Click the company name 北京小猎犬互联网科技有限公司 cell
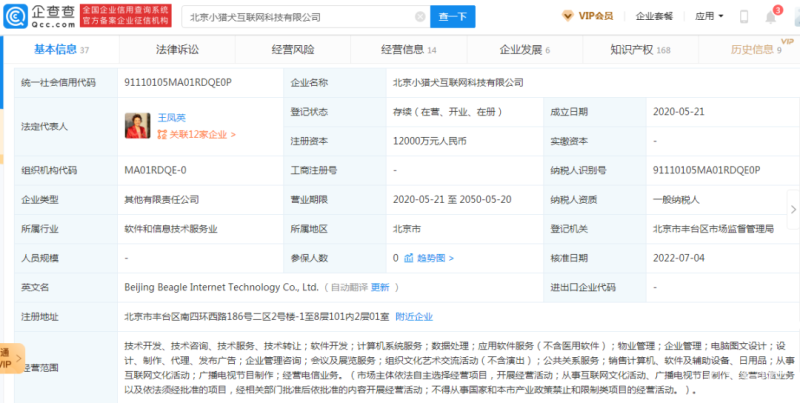 (x=458, y=82)
